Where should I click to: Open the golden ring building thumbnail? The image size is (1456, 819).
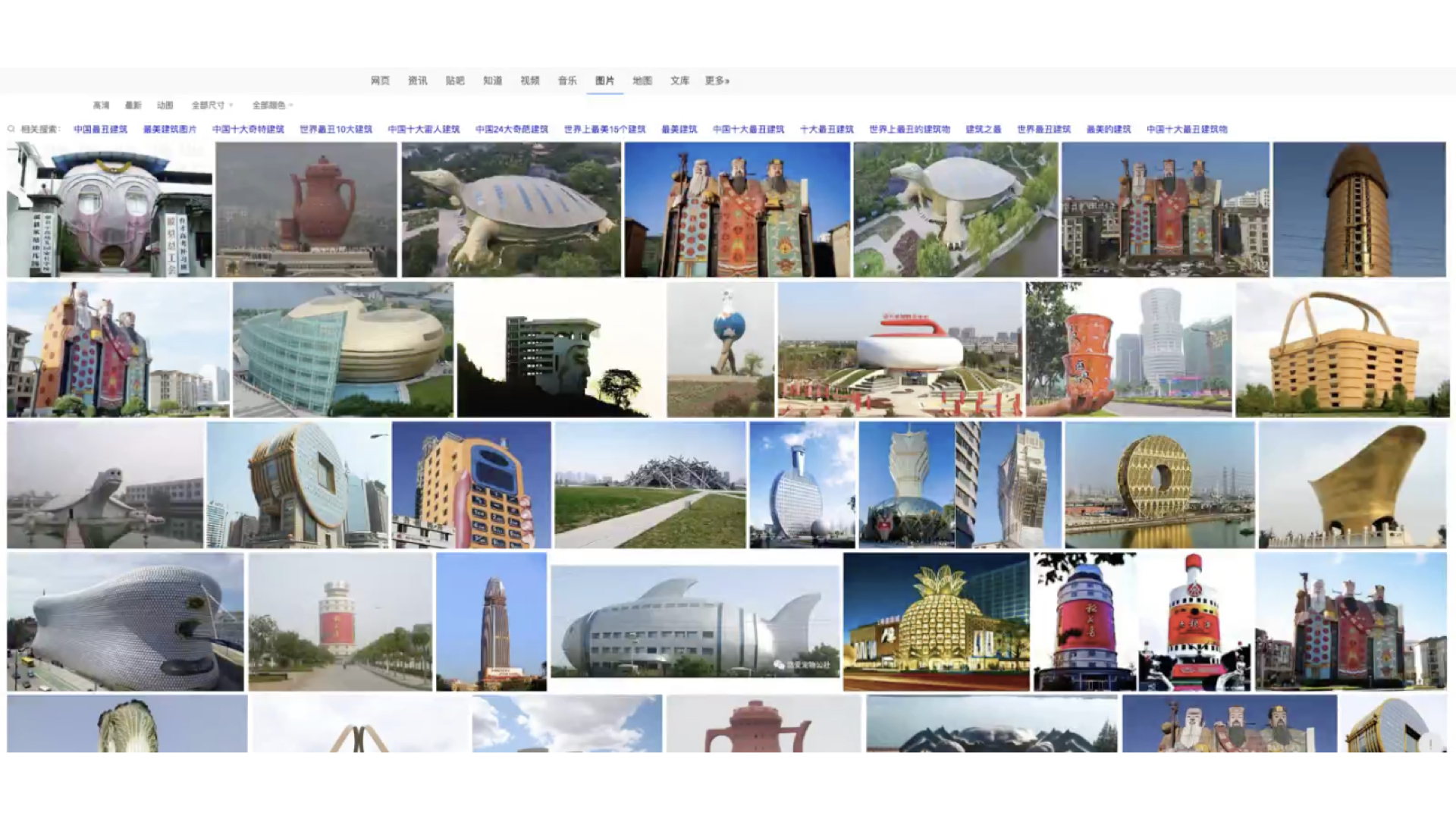pos(1159,485)
